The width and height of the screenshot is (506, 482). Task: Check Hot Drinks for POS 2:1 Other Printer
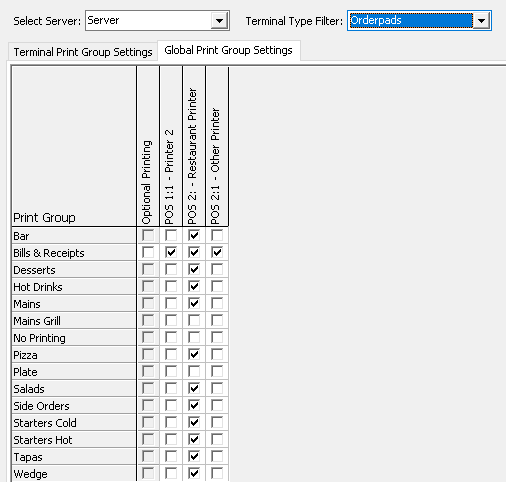(x=217, y=286)
